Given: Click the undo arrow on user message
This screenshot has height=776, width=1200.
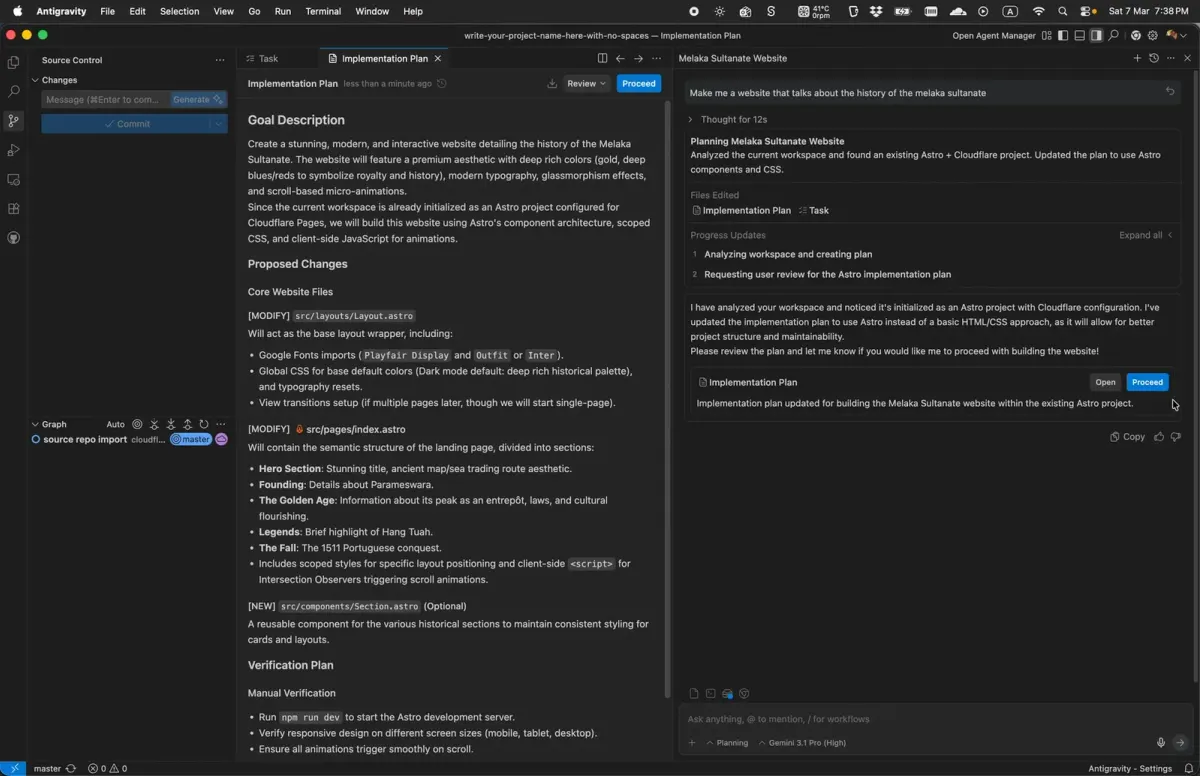Looking at the screenshot, I should (x=1170, y=92).
